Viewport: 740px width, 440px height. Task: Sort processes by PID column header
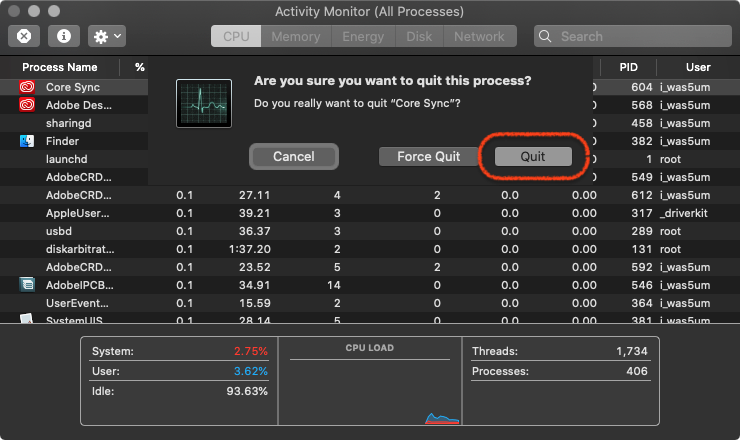click(x=628, y=68)
